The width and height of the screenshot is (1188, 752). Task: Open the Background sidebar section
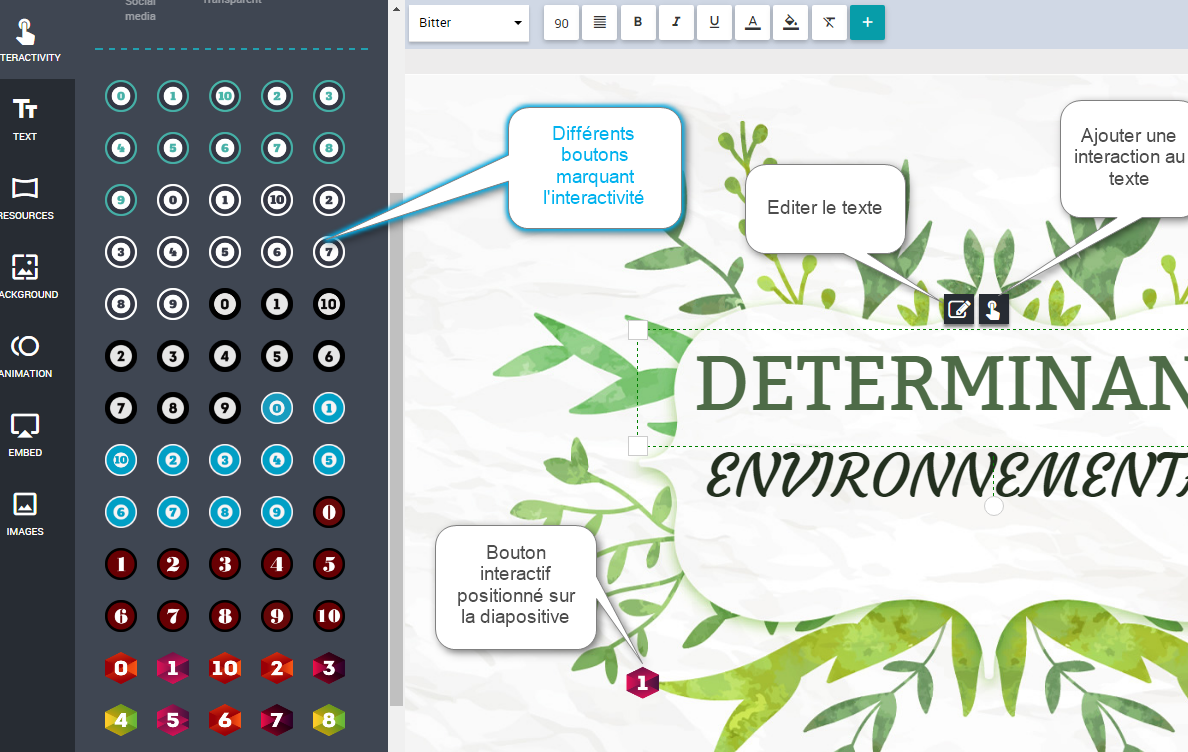click(x=25, y=276)
